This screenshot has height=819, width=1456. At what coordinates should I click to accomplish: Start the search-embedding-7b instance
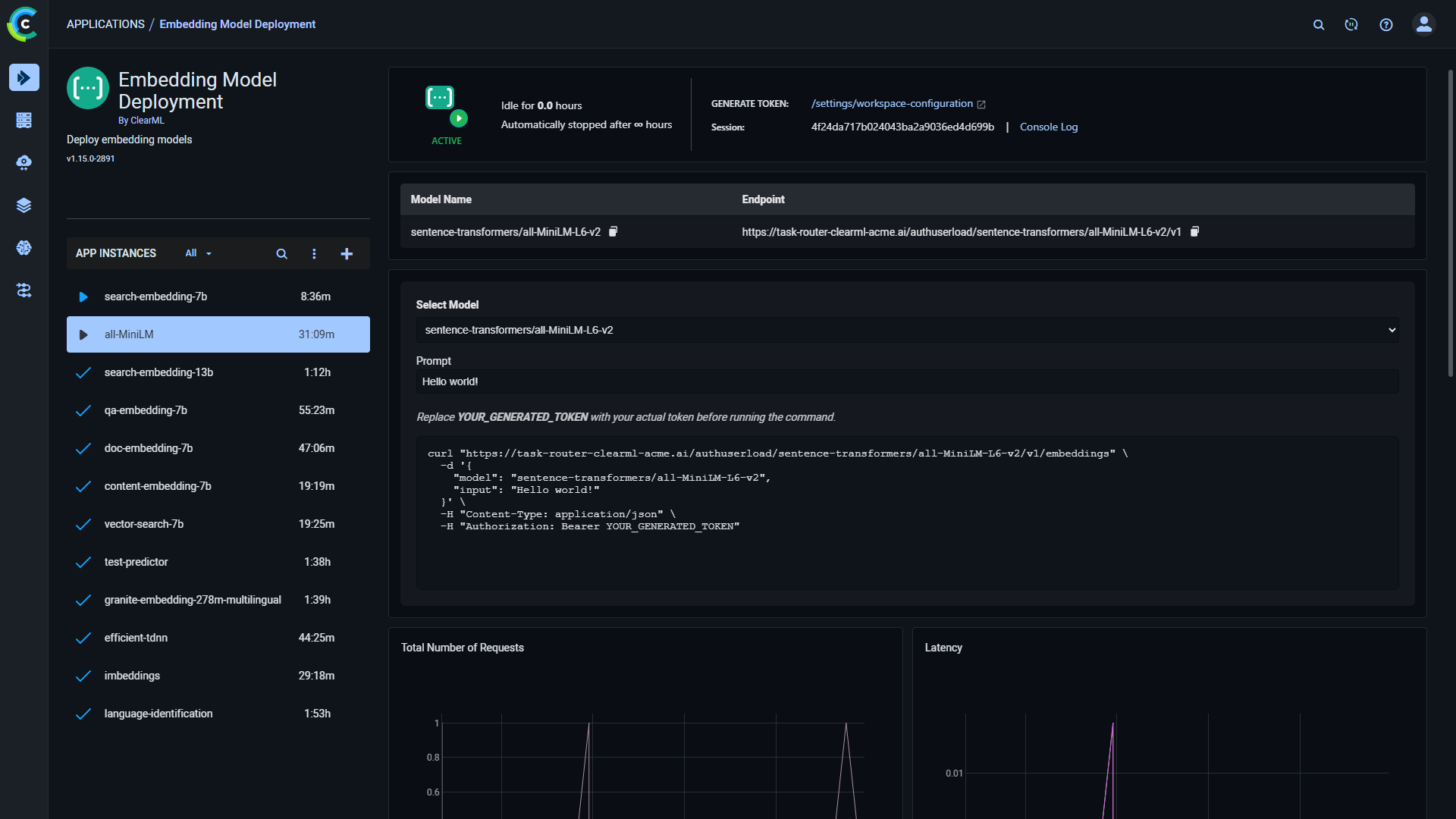[83, 297]
